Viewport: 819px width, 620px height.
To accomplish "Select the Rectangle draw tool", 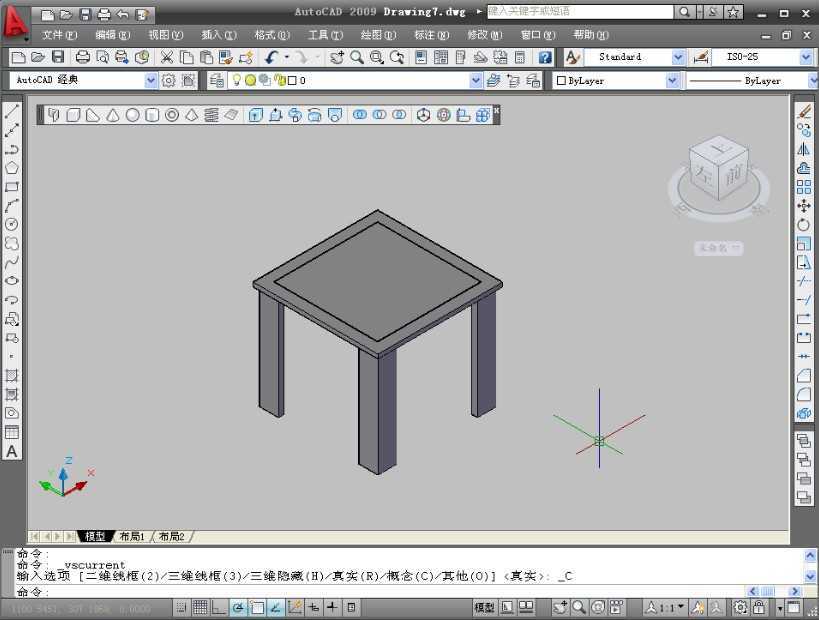I will click(x=11, y=186).
